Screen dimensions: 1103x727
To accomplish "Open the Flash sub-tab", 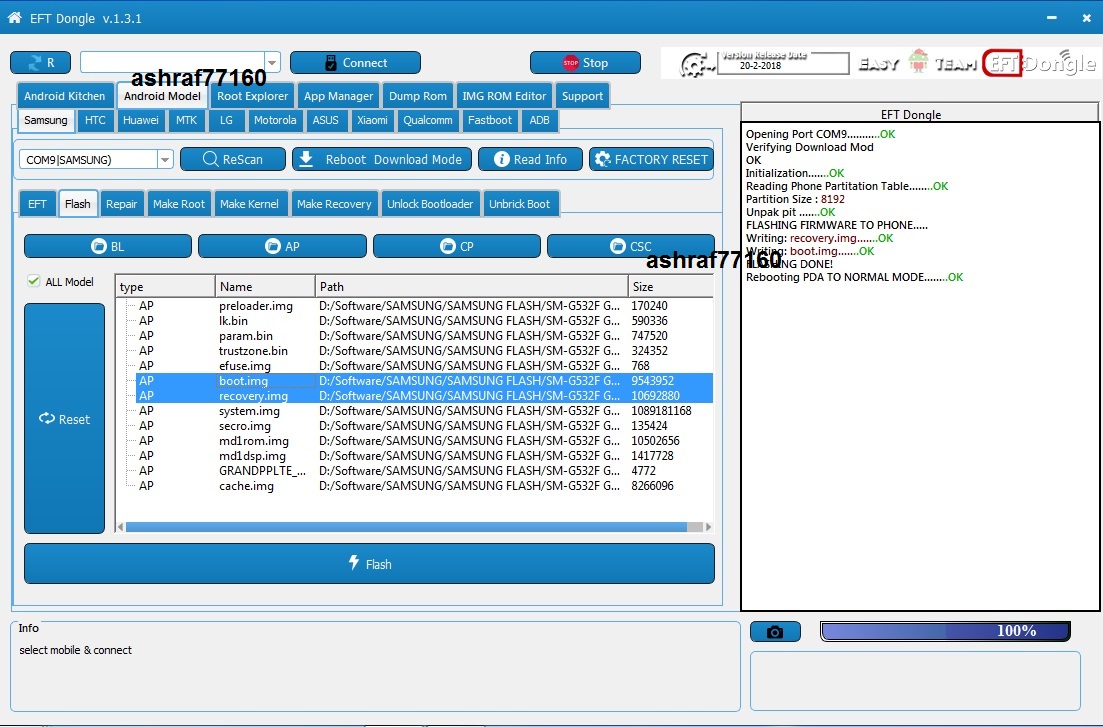I will 77,204.
